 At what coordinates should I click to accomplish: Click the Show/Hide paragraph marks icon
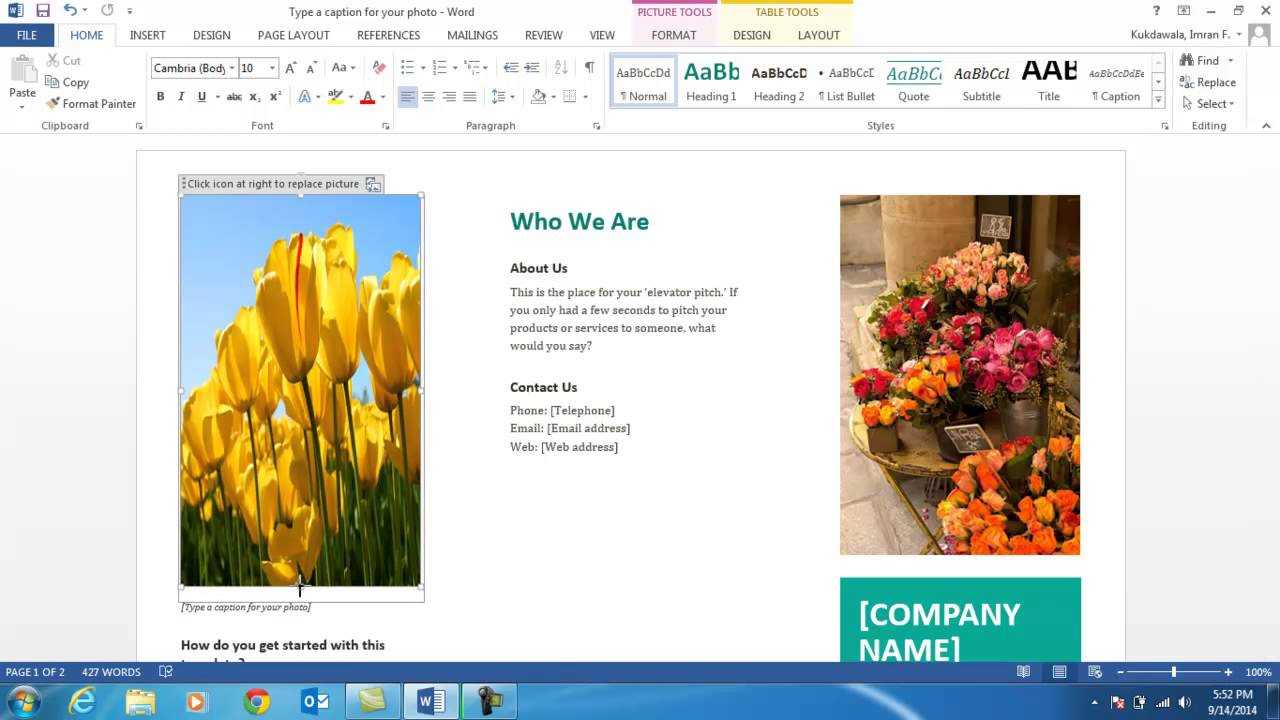(589, 68)
